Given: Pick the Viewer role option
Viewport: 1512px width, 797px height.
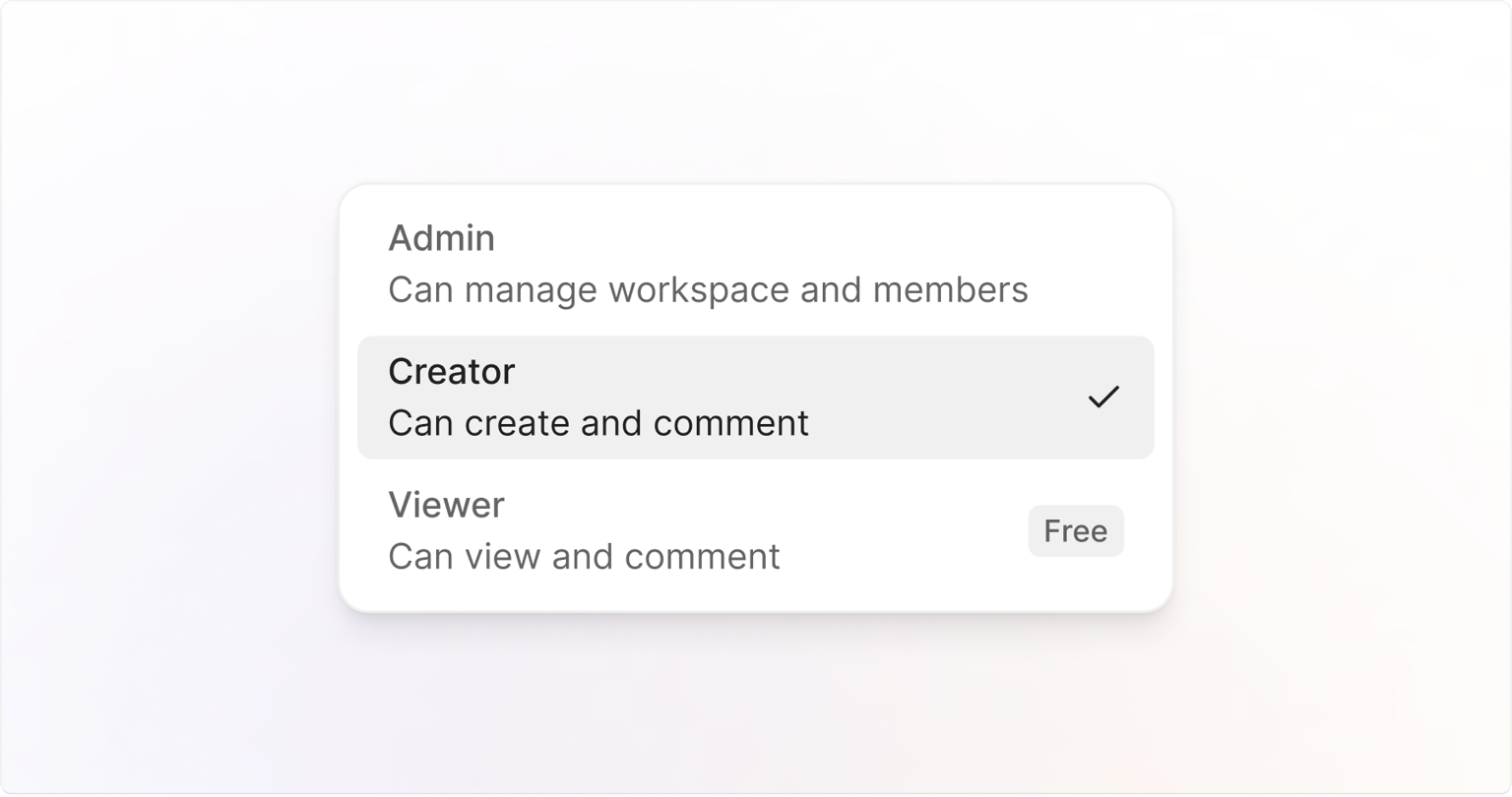Looking at the screenshot, I should 755,530.
